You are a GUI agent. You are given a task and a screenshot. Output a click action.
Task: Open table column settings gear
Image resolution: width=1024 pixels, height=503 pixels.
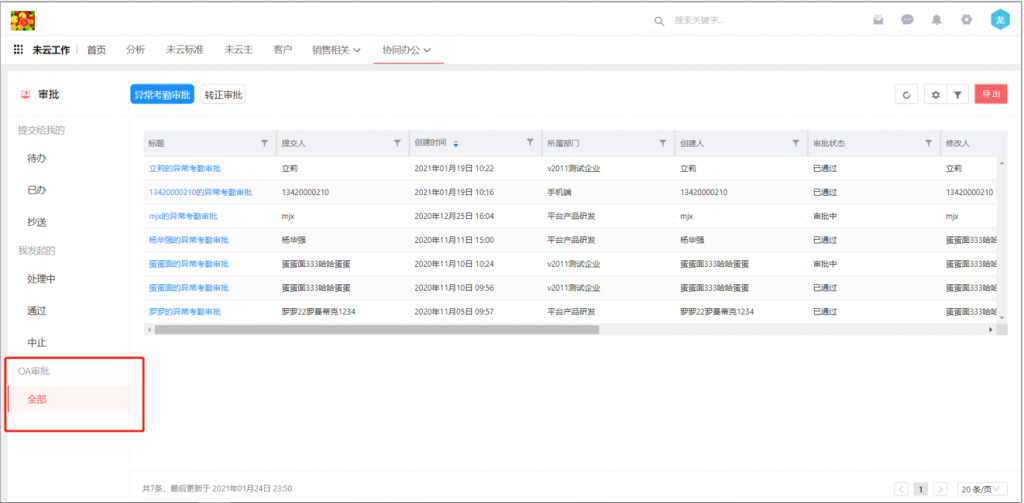935,94
